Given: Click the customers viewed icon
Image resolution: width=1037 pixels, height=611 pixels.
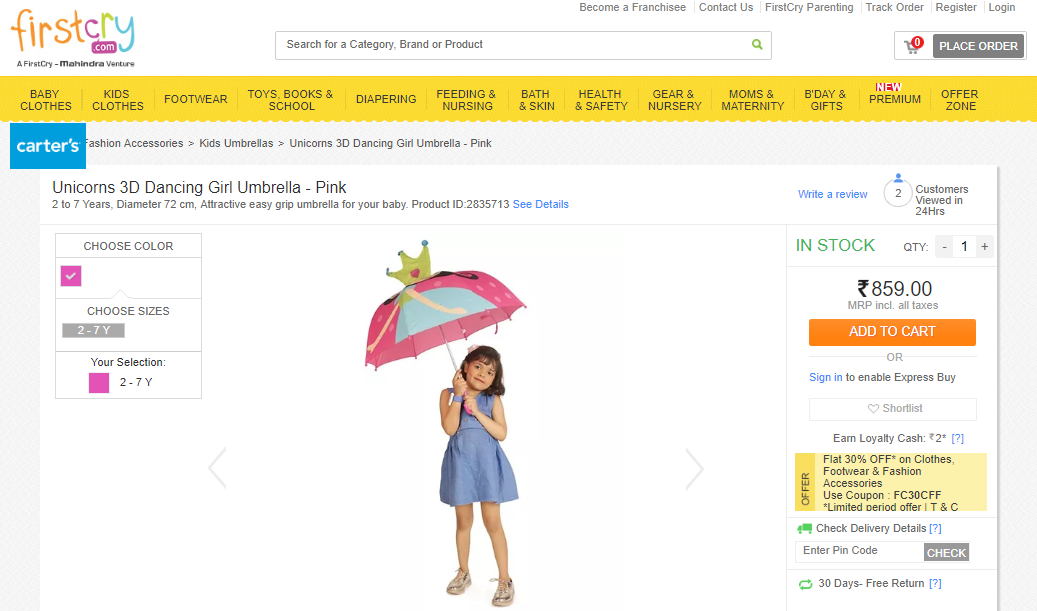Looking at the screenshot, I should (x=898, y=191).
